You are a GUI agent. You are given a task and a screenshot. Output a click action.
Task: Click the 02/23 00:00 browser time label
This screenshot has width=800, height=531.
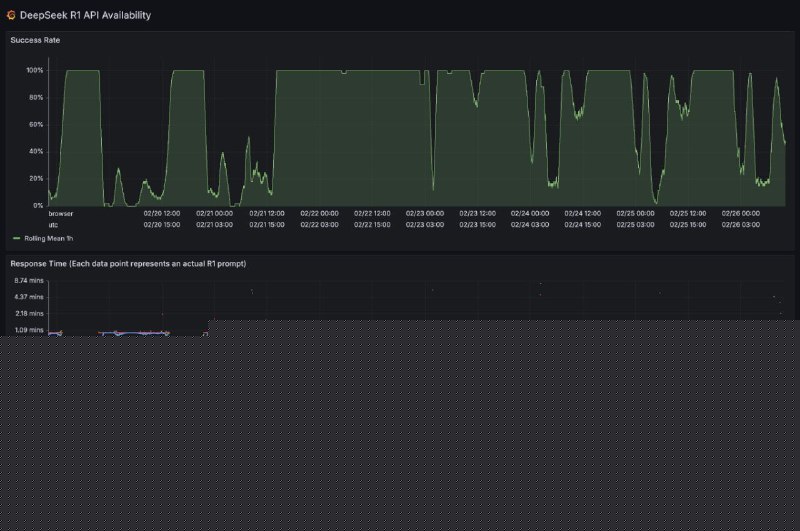(x=425, y=214)
